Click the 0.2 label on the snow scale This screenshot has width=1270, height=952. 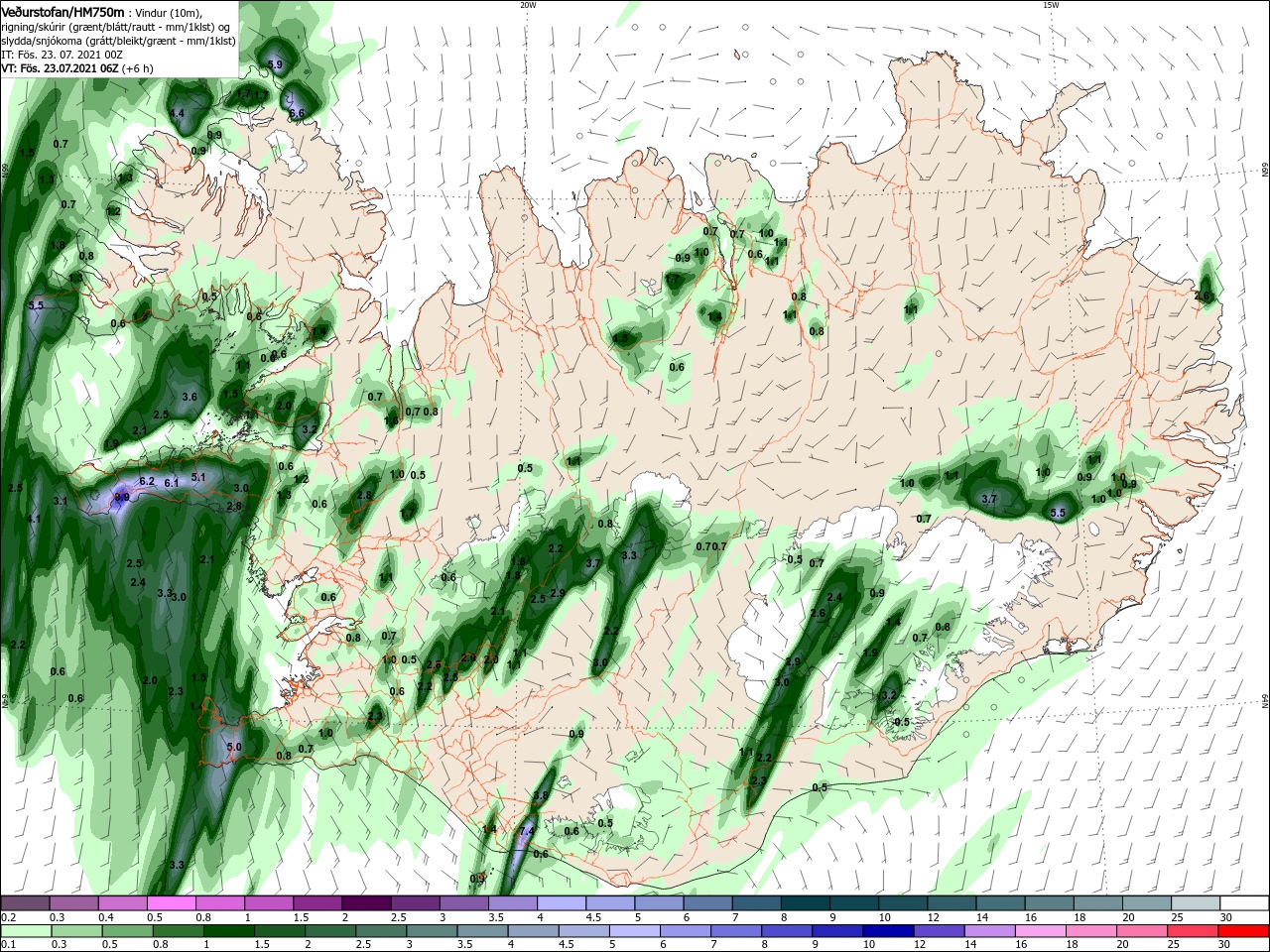(x=8, y=917)
